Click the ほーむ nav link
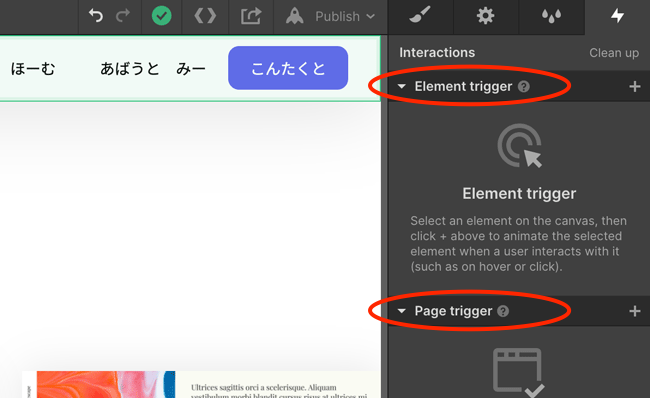The image size is (650, 398). [x=33, y=68]
